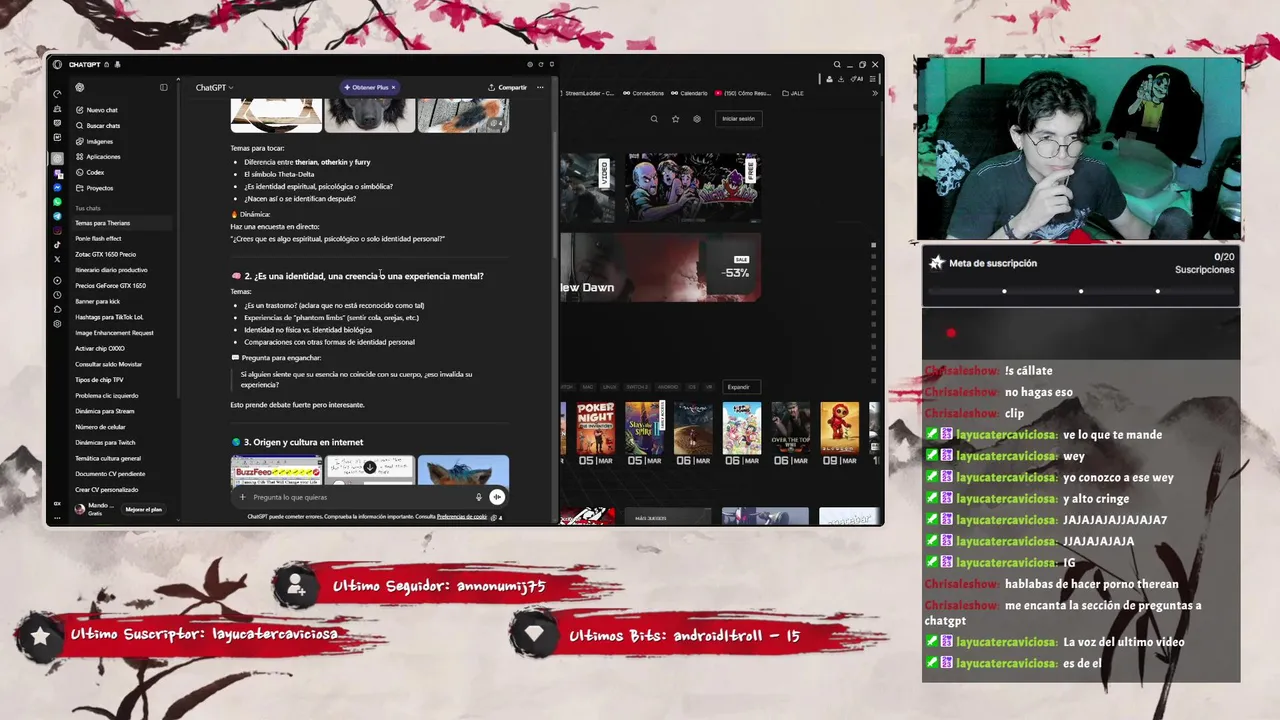Click the ChatGPT panel icon in browser sidebar
Viewport: 1280px width, 720px height.
tap(57, 158)
